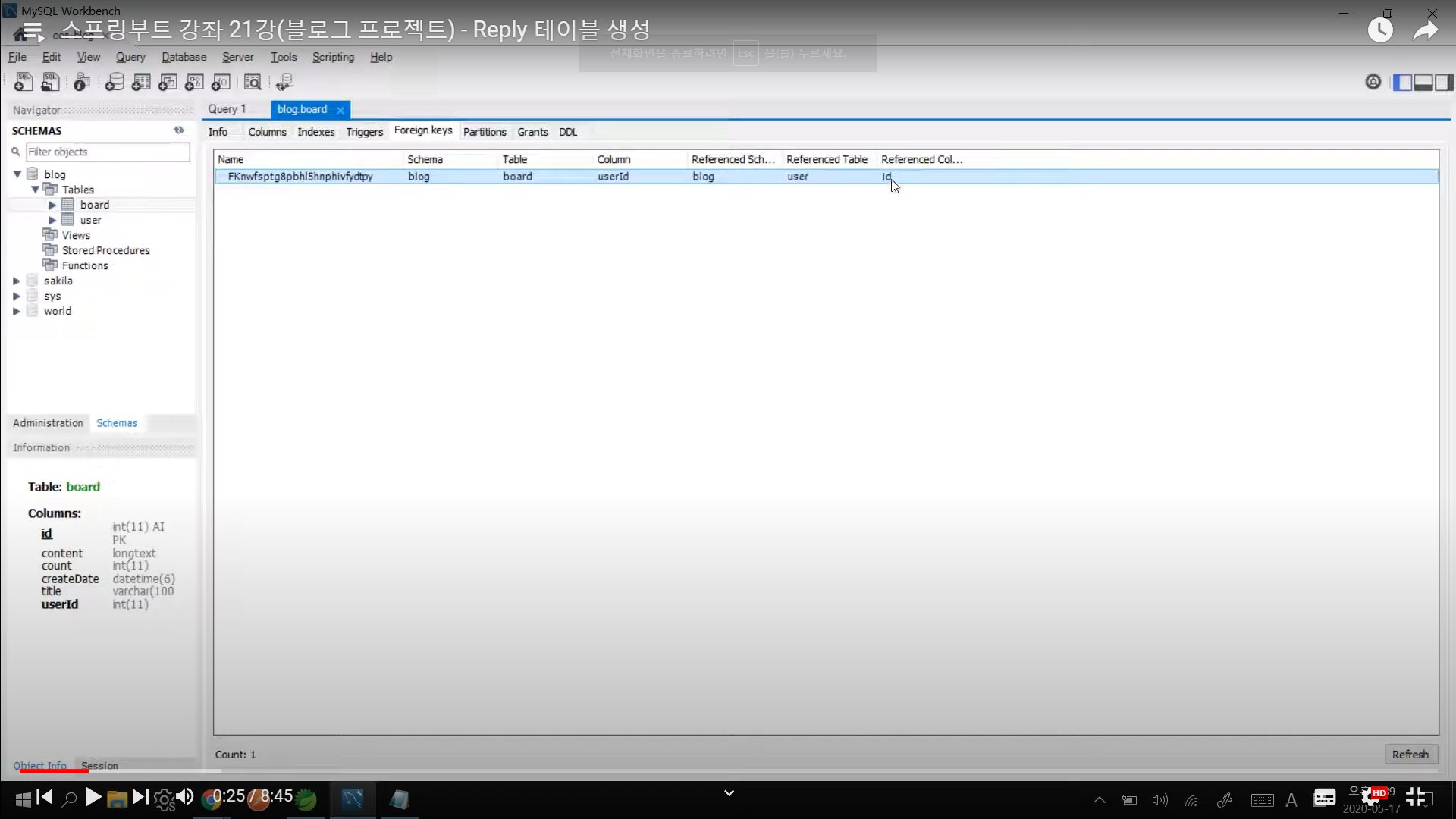Viewport: 1456px width, 819px height.
Task: Open the Administration navigator tab
Action: pos(48,423)
